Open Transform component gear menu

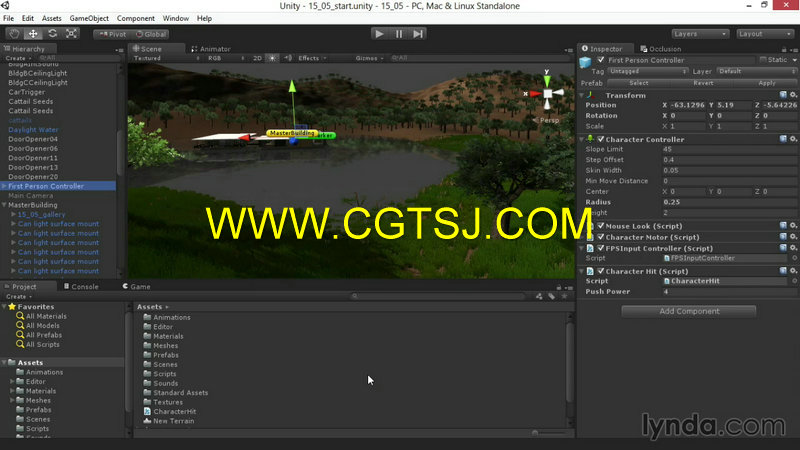point(793,95)
